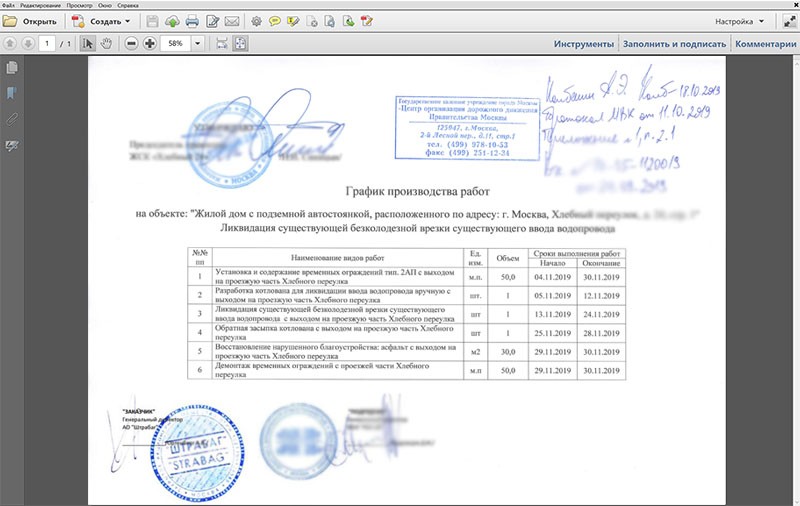Screen dimensions: 800x506
Task: Open the Attachments paperclip panel
Action: (x=12, y=118)
